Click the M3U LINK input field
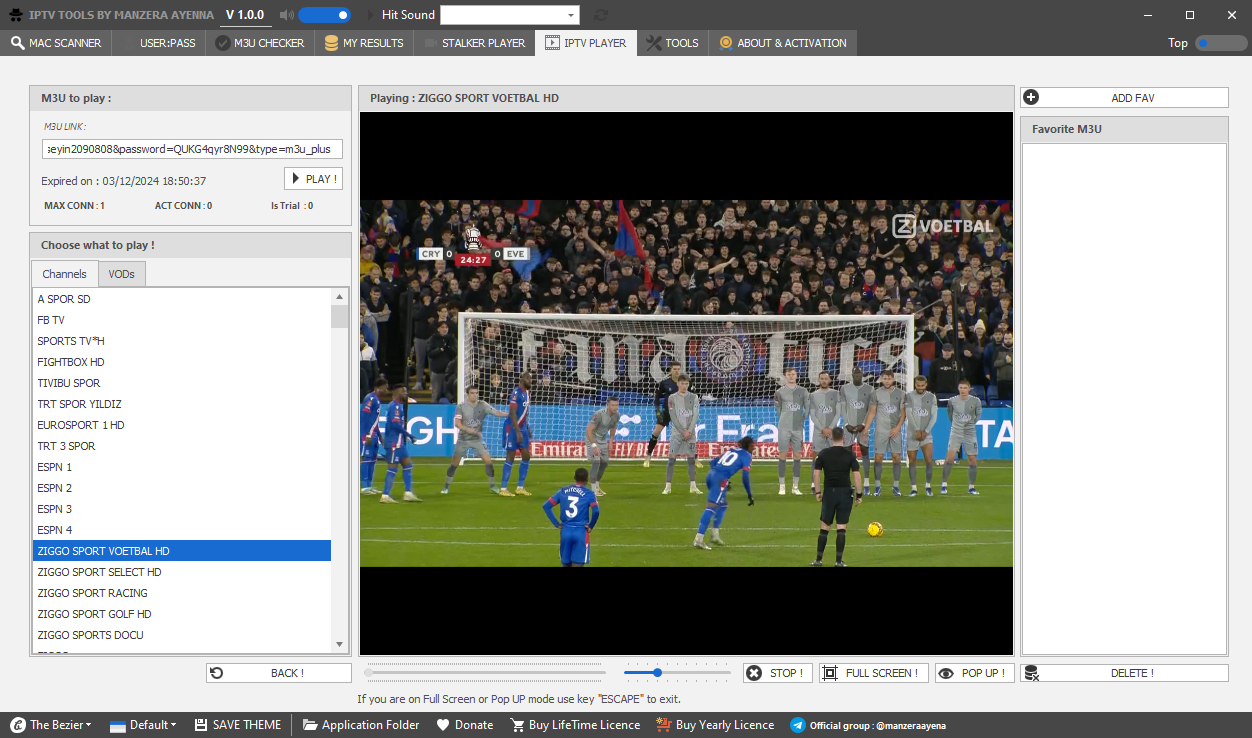 coord(193,149)
